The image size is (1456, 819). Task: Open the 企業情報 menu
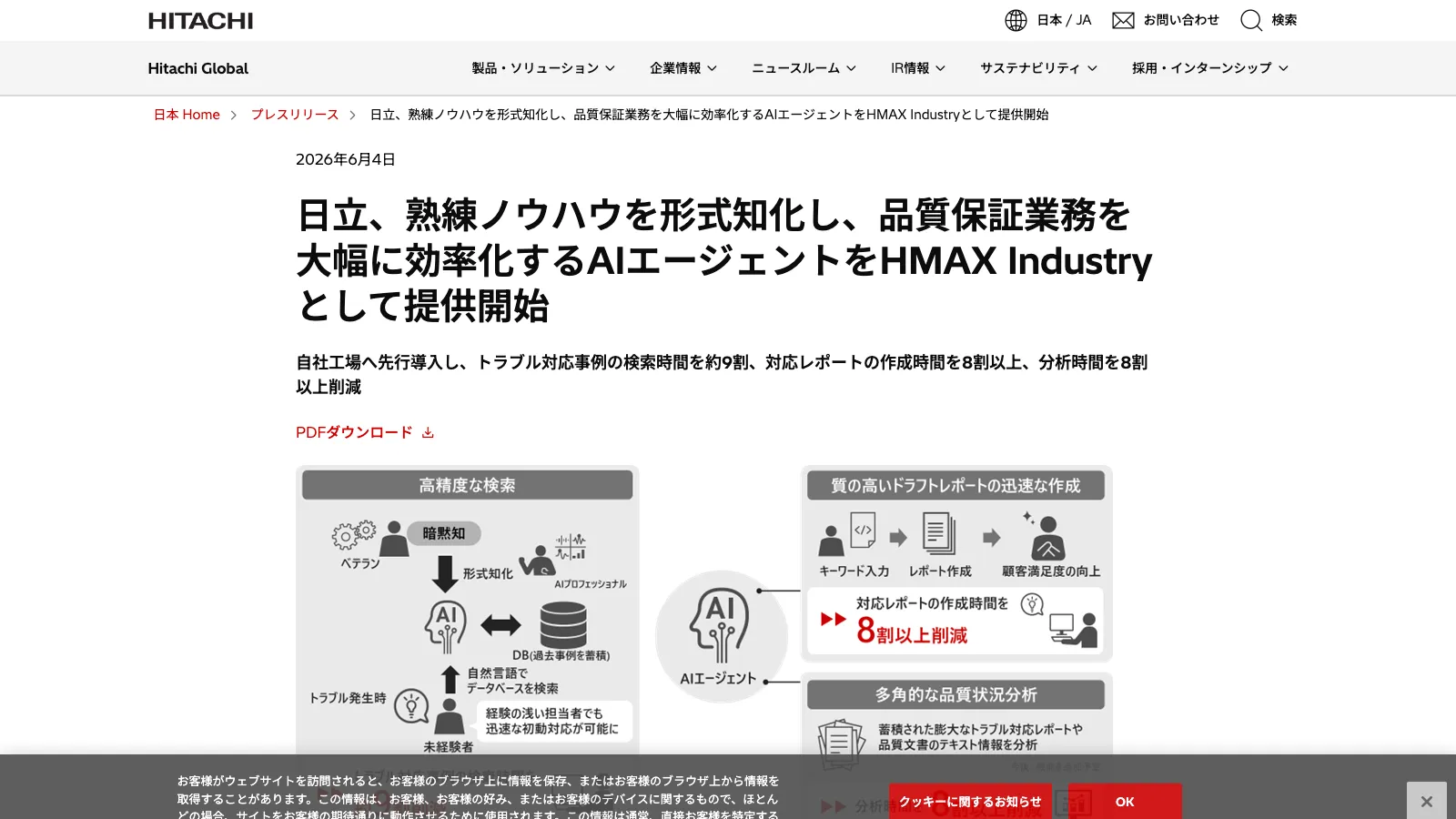coord(675,68)
